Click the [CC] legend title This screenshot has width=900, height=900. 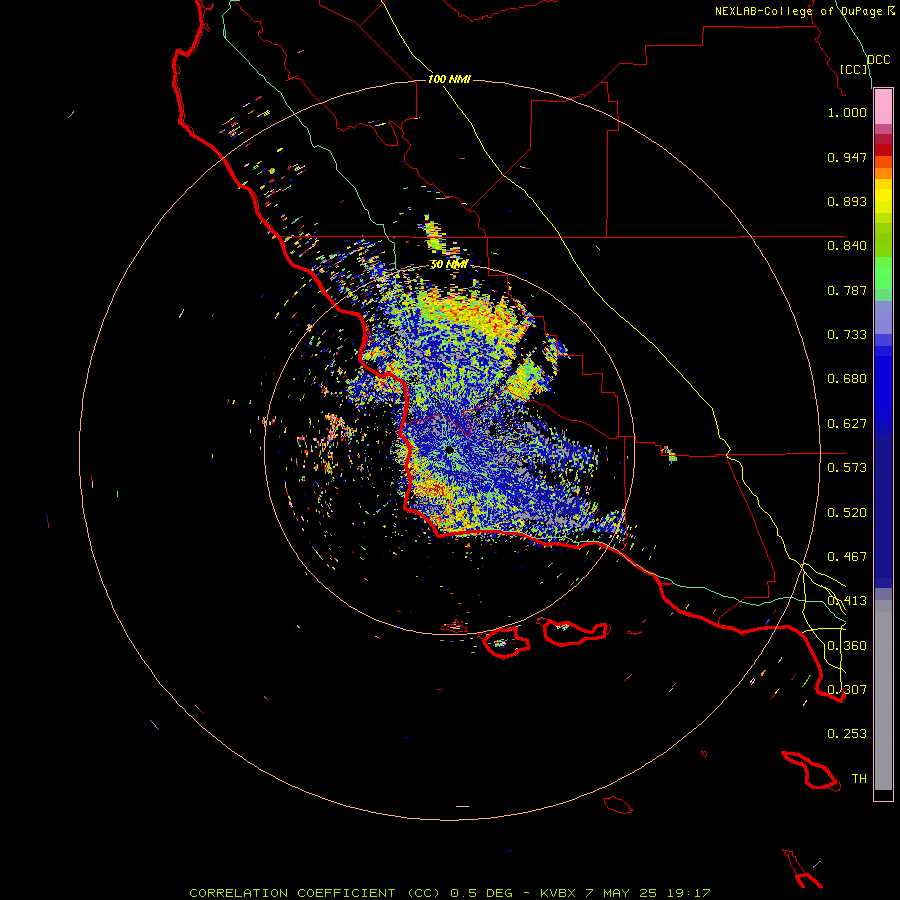click(x=853, y=69)
